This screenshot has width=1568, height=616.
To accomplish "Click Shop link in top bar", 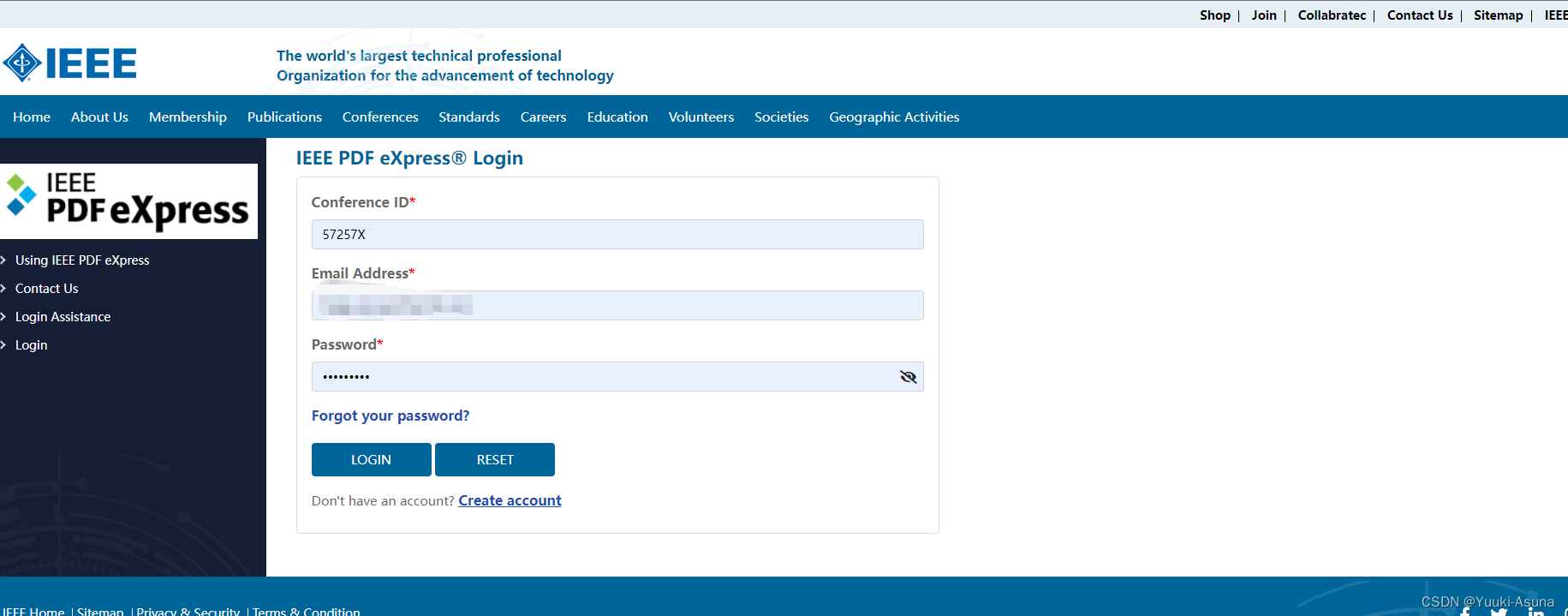I will (x=1214, y=15).
